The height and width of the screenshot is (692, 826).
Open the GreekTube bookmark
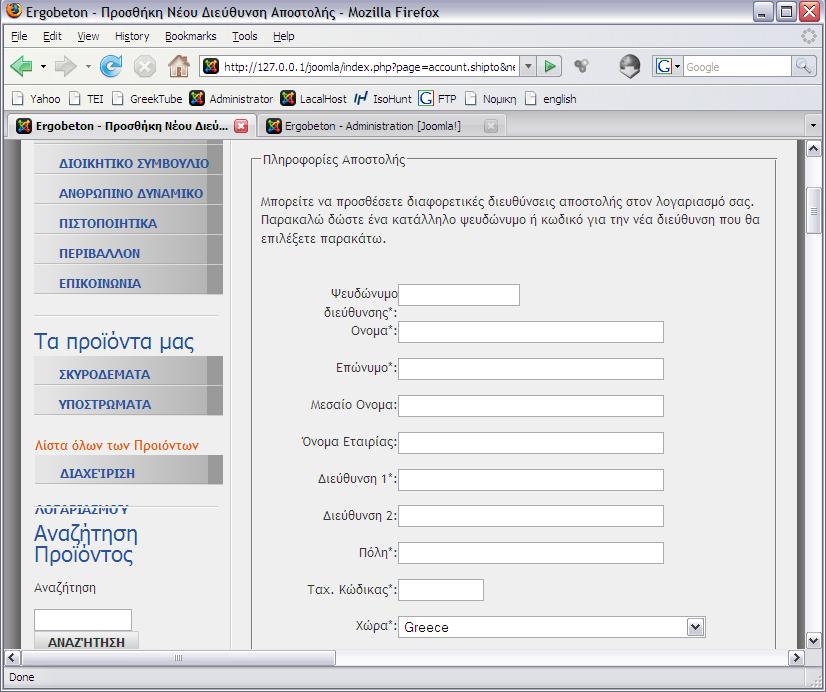pyautogui.click(x=147, y=98)
